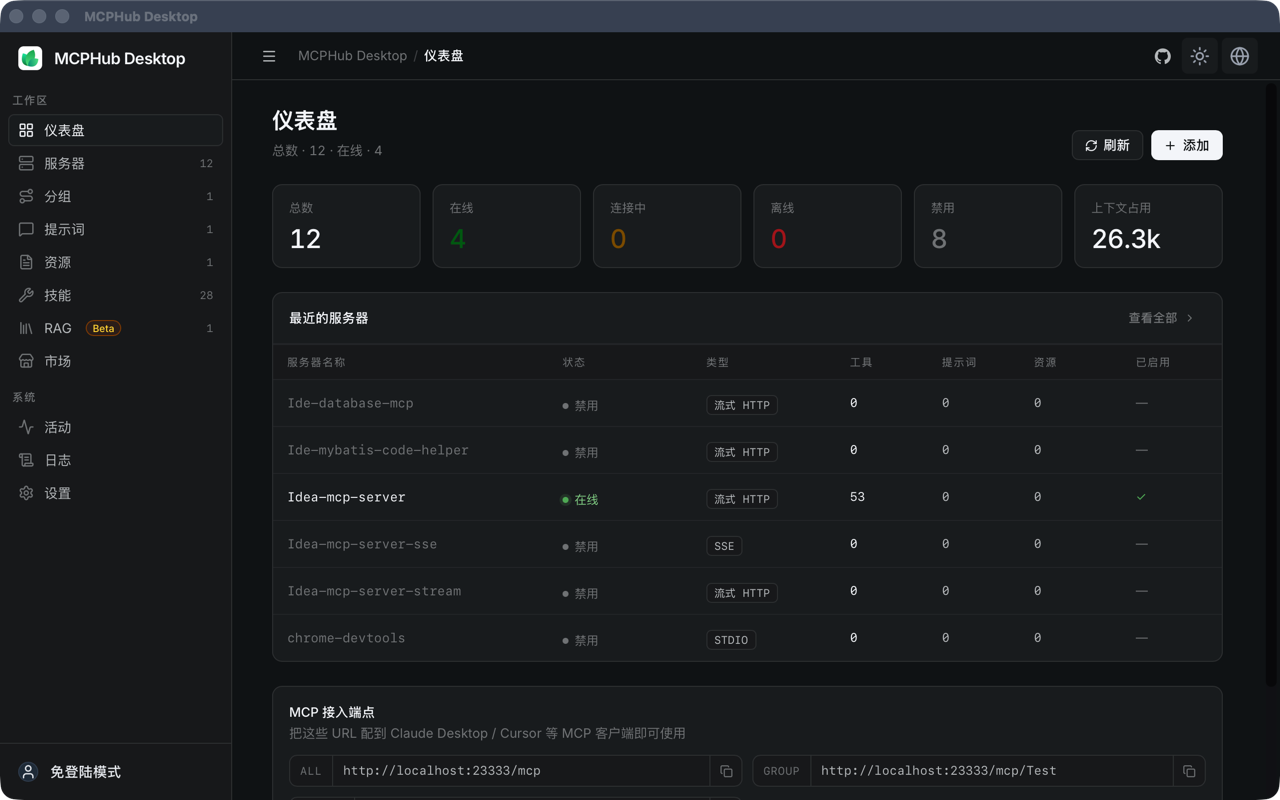The height and width of the screenshot is (800, 1280).
Task: Click the 刷新 button
Action: (1107, 146)
